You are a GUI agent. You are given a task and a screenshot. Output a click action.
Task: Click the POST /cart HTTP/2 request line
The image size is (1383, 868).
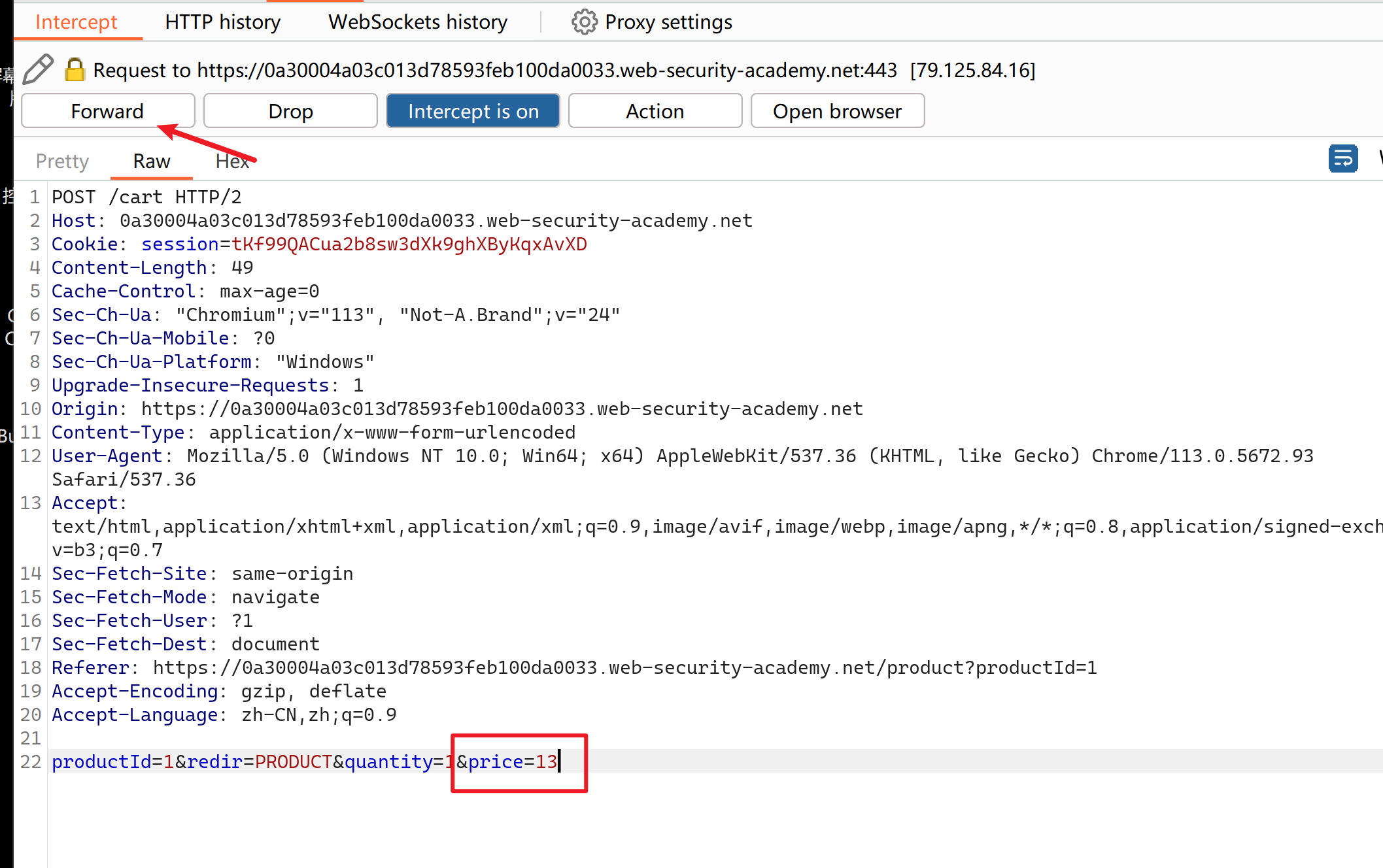point(146,197)
